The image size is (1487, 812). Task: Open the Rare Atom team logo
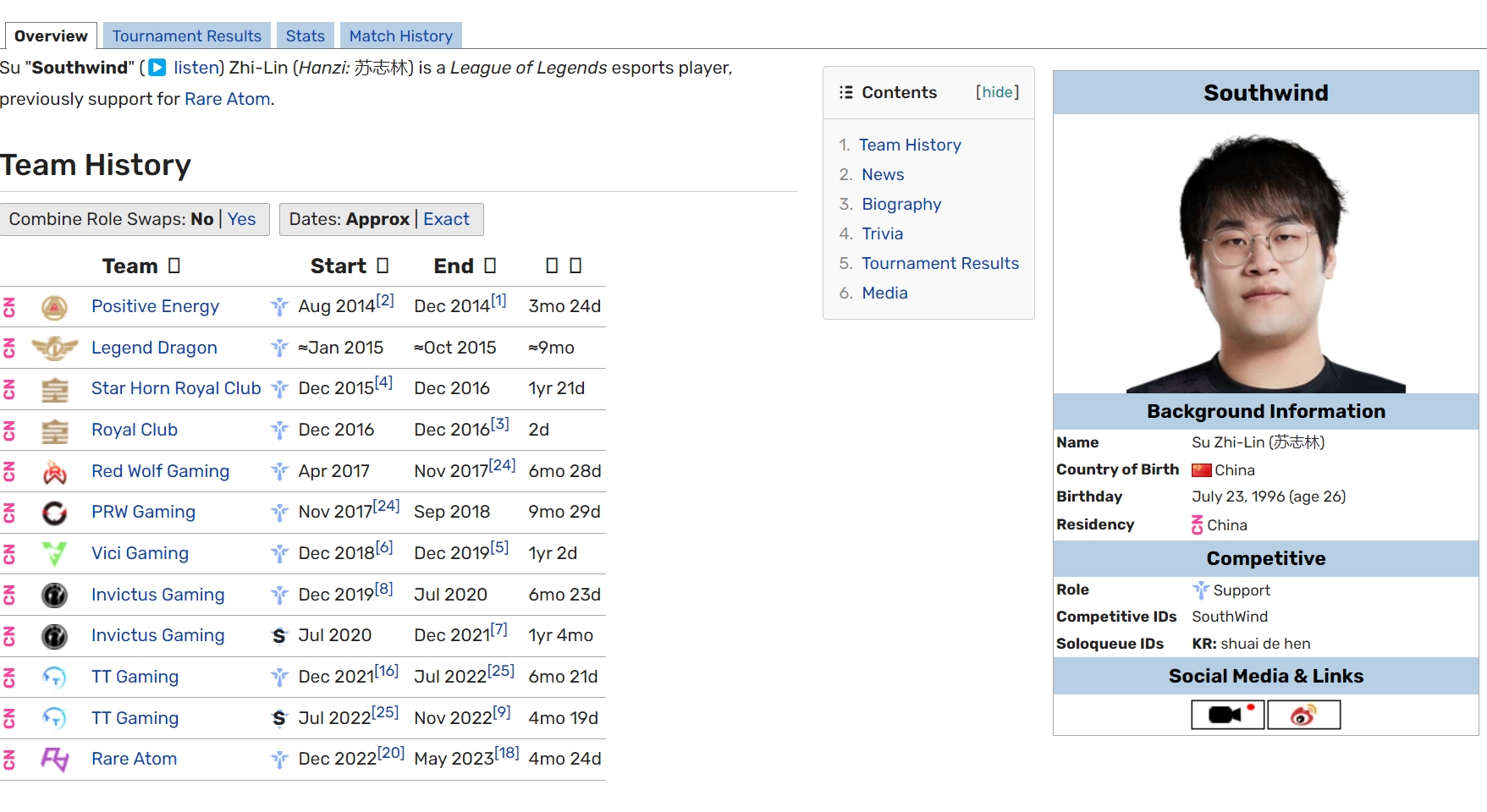point(55,760)
